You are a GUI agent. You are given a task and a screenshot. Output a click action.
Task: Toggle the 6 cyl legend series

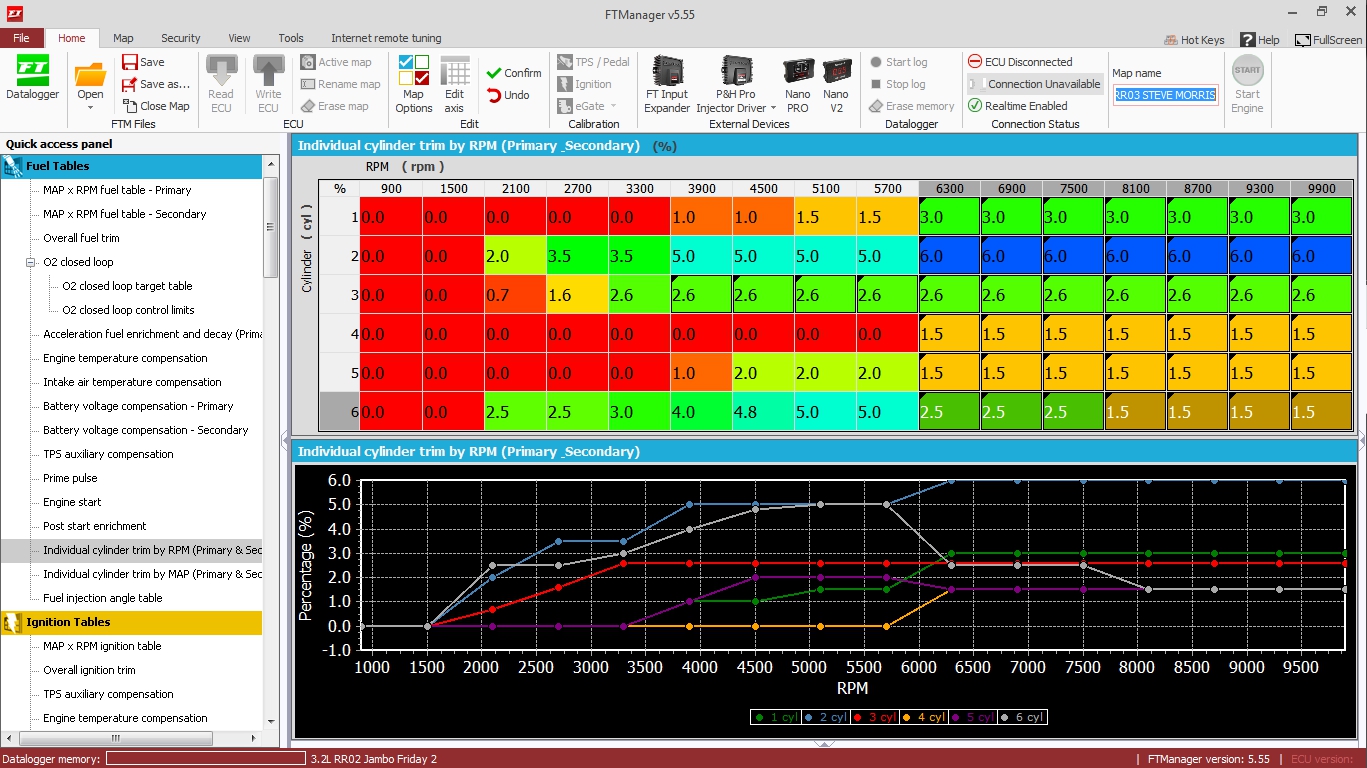(1023, 717)
